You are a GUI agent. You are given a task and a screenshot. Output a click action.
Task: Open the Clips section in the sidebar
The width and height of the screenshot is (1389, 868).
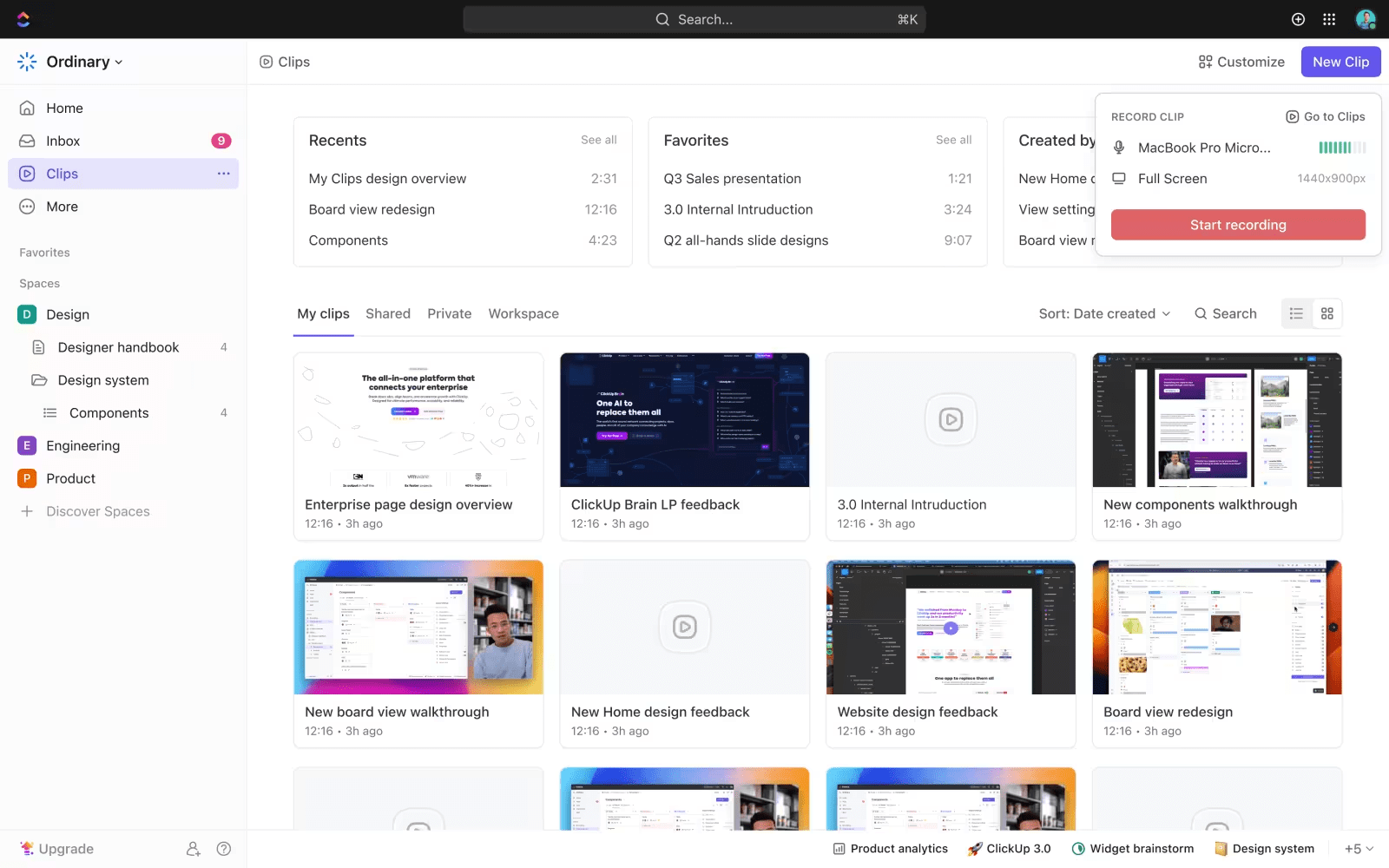(x=62, y=173)
